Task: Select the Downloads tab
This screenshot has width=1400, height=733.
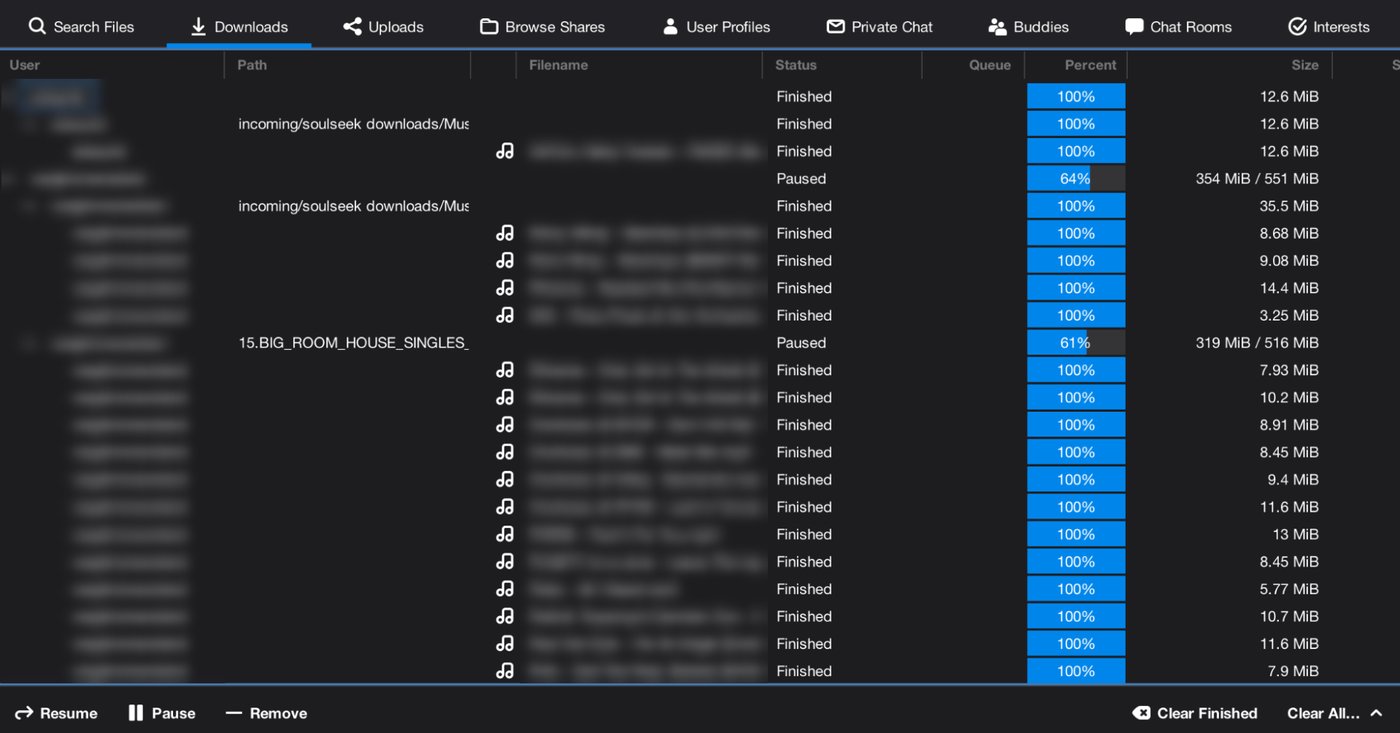Action: point(238,27)
